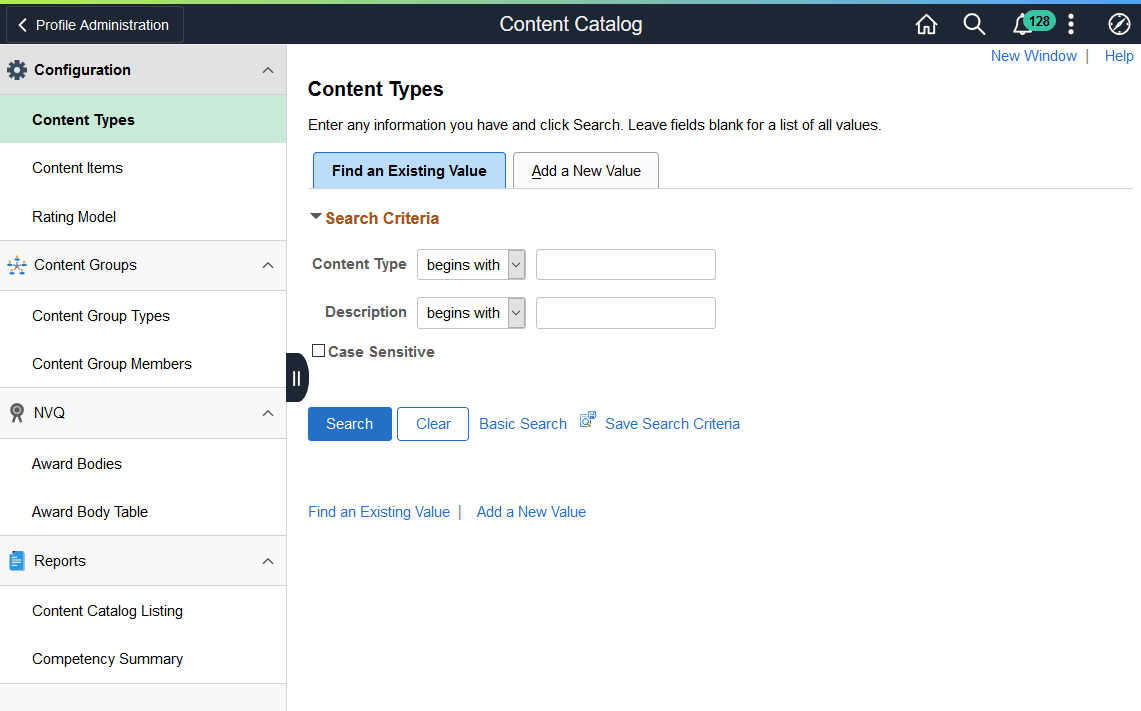Click the Reports notebook icon in sidebar
This screenshot has height=711, width=1141.
(x=16, y=560)
